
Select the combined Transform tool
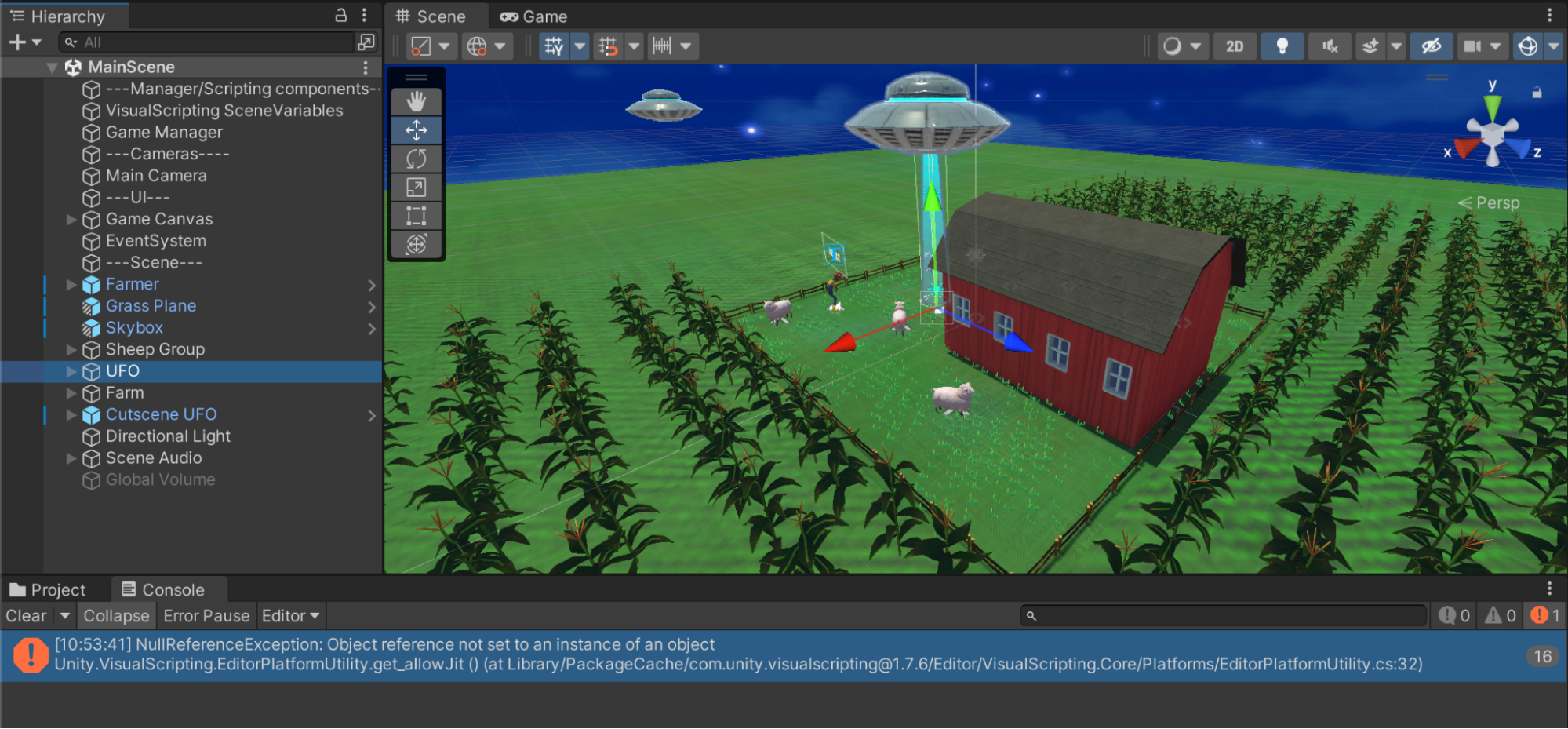[416, 244]
